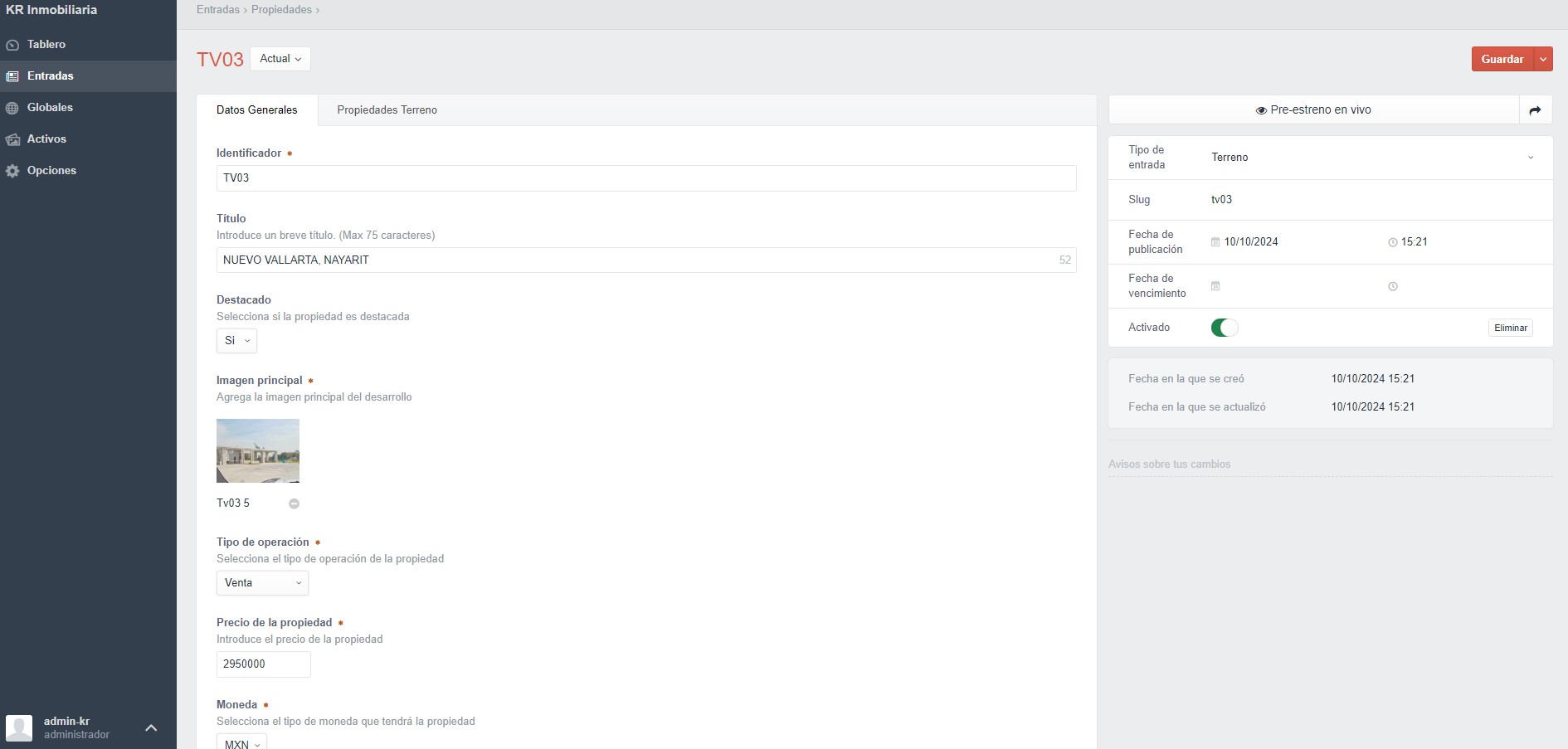
Task: Click the Propiedades breadcrumb link
Action: [x=281, y=10]
